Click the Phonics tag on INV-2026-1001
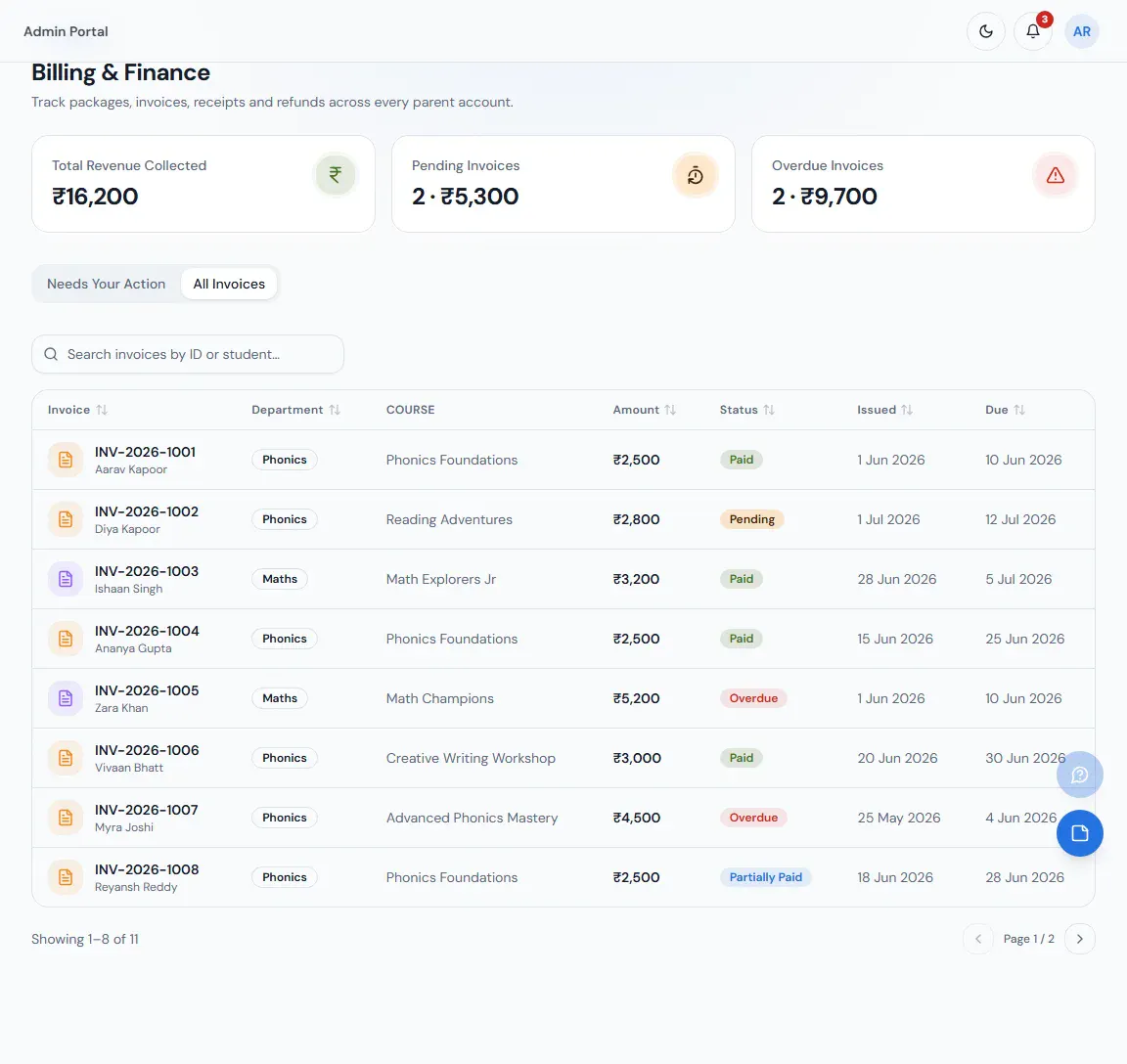Viewport: 1127px width, 1064px height. [x=285, y=460]
